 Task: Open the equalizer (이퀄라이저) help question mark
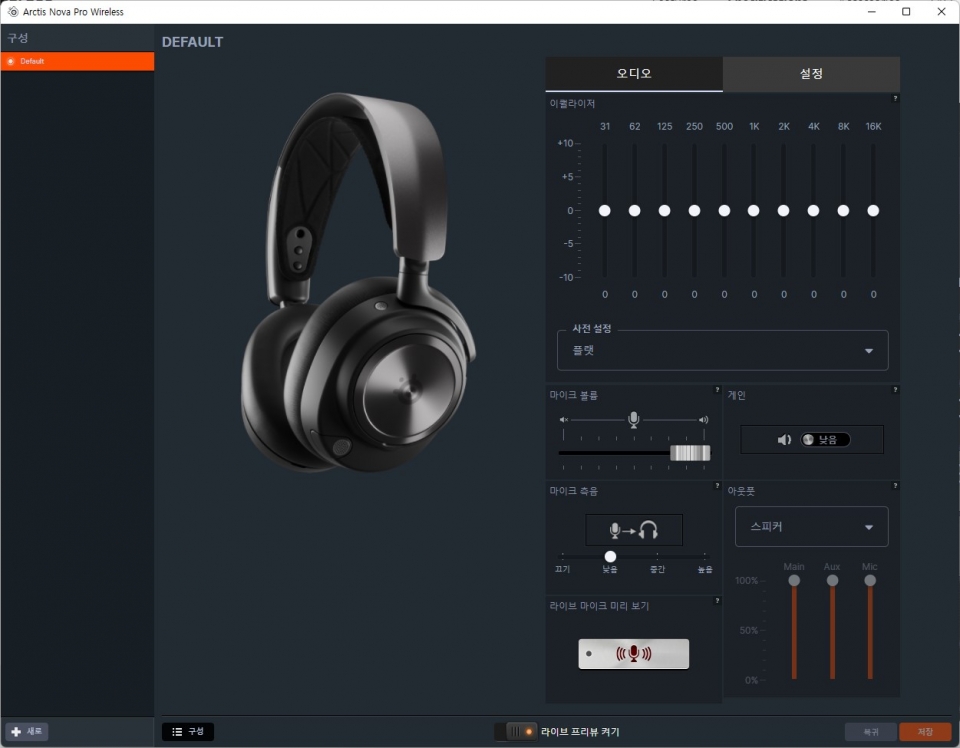point(895,99)
